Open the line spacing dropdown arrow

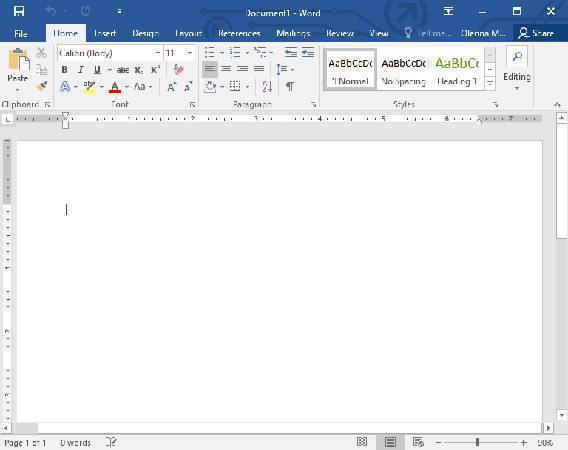tap(292, 70)
